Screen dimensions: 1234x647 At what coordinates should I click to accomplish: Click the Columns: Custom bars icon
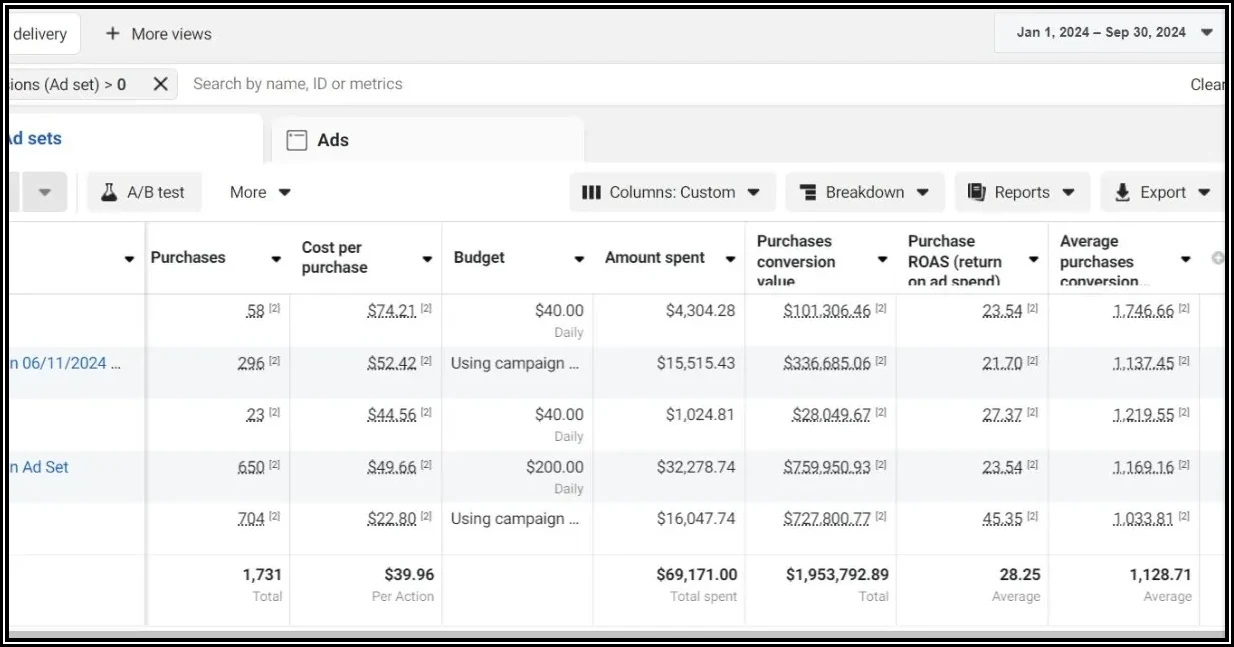tap(591, 193)
